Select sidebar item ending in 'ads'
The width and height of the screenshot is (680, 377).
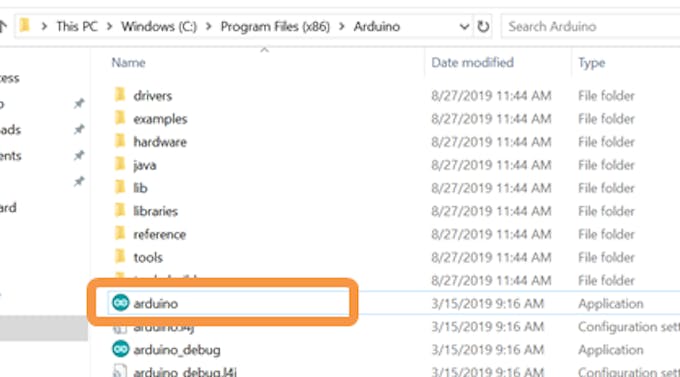pos(10,129)
